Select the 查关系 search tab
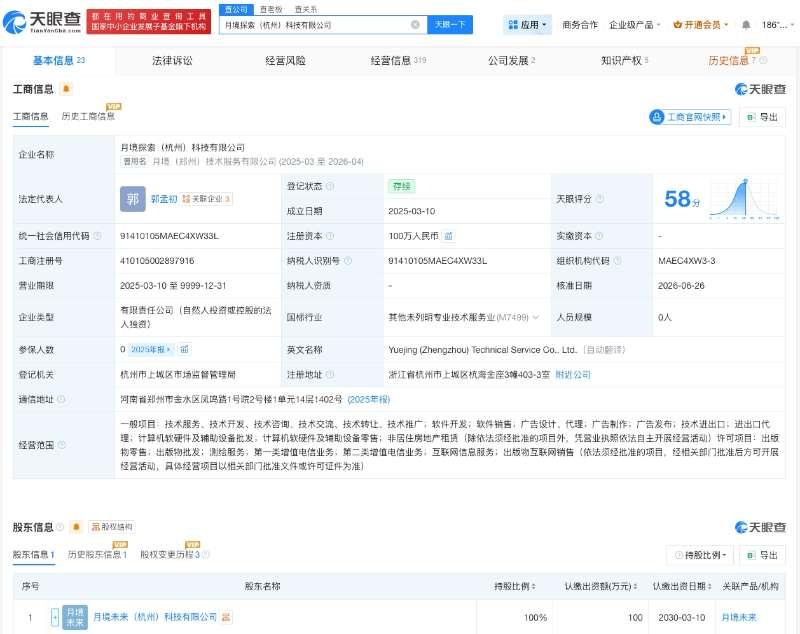Screen dimensions: 800x634 click(306, 9)
